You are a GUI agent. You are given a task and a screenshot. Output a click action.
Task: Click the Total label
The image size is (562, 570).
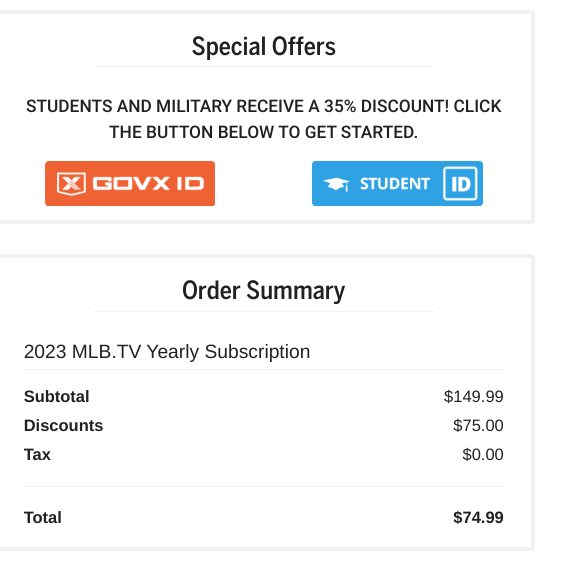coord(43,517)
